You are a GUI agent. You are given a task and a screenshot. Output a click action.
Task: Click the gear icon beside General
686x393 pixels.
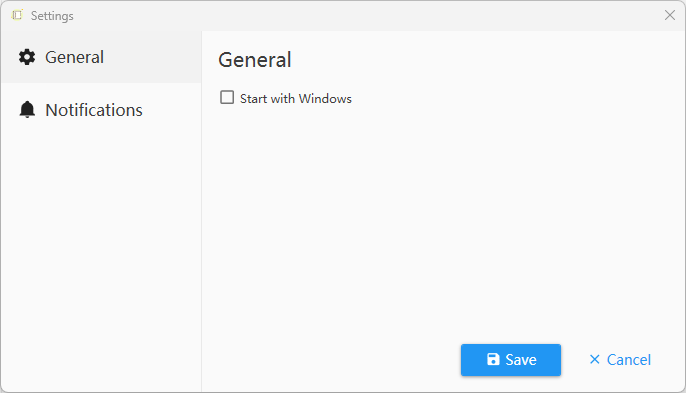click(27, 57)
